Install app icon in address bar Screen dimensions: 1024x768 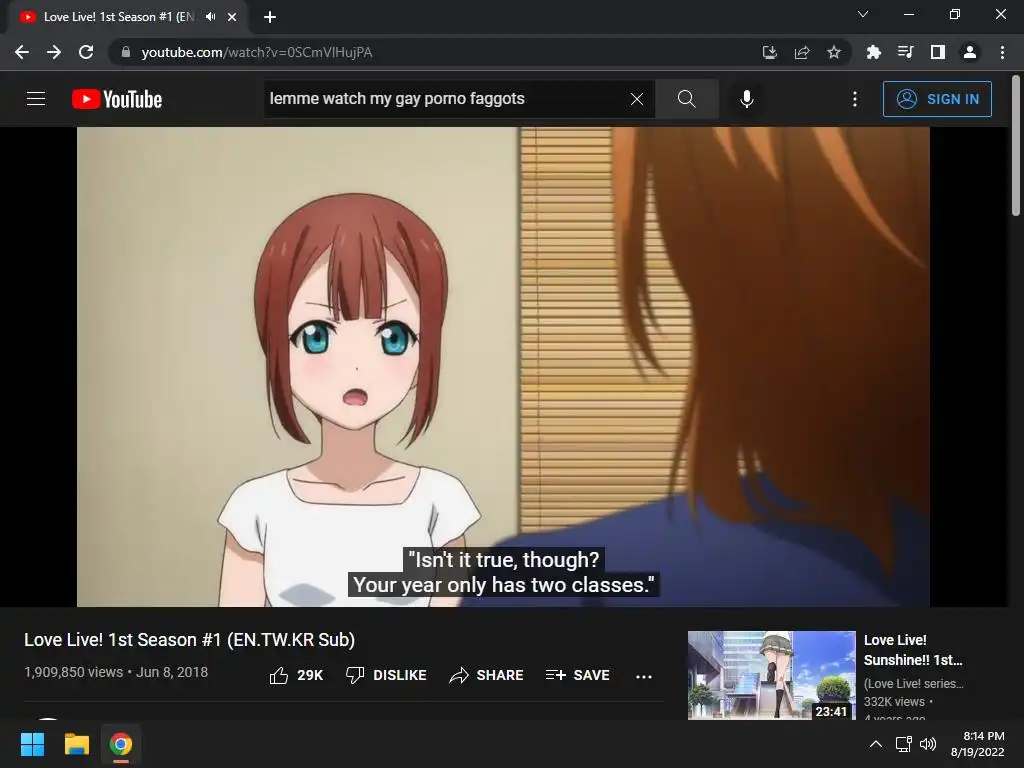770,52
